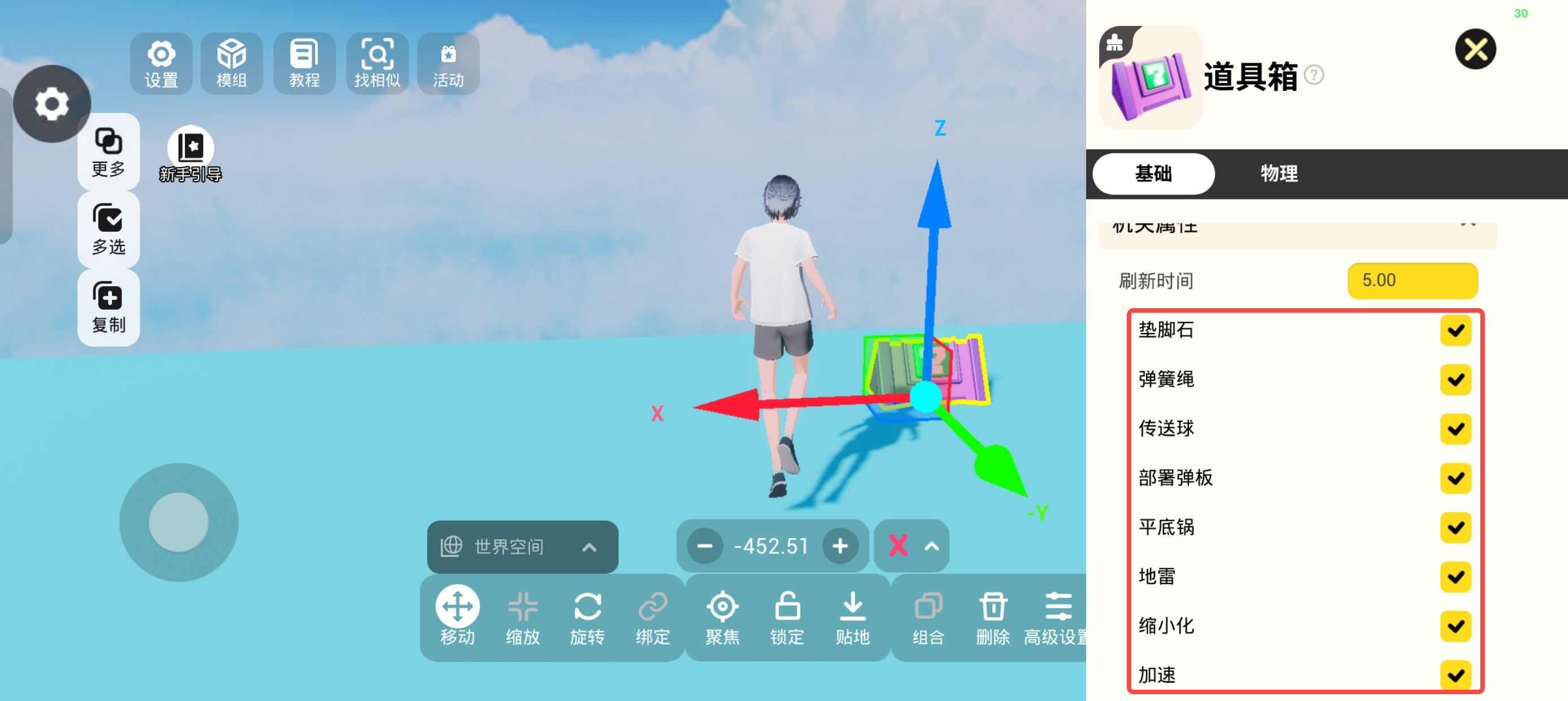Expand the 世界空间 coordinate dropdown
The width and height of the screenshot is (1568, 701).
pyautogui.click(x=522, y=547)
